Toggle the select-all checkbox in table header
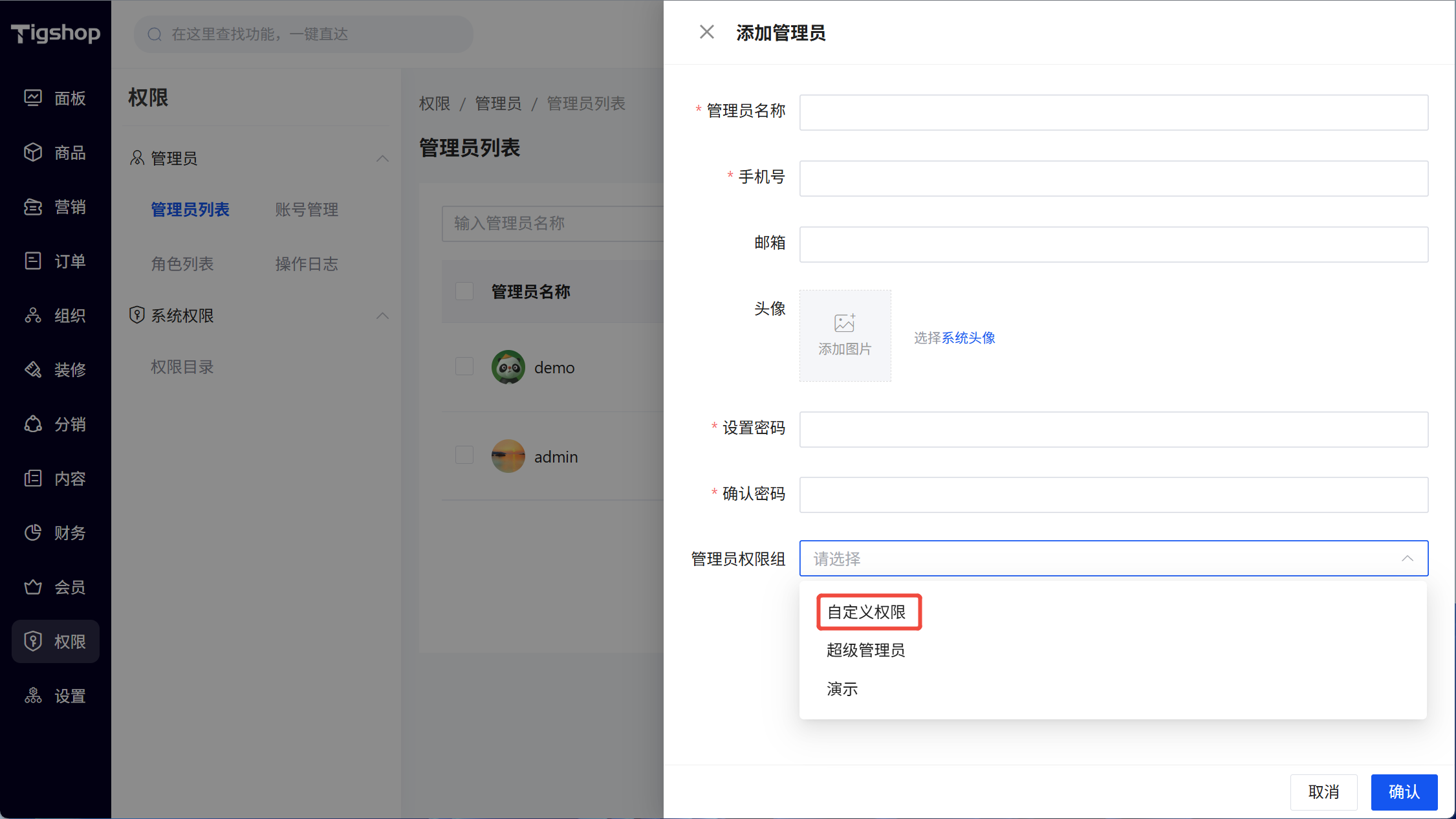1456x819 pixels. [x=464, y=291]
